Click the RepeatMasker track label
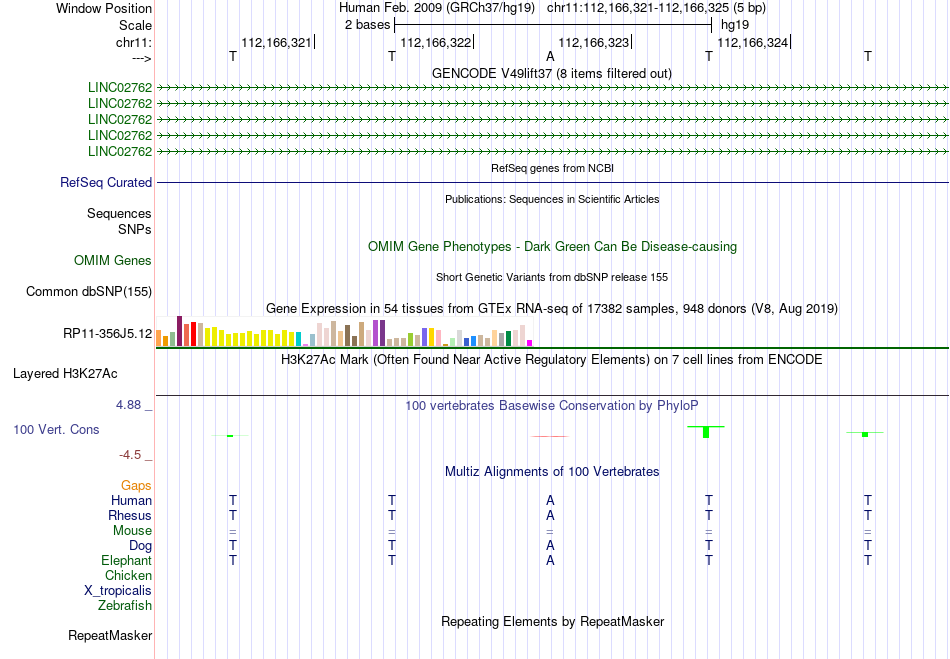The width and height of the screenshot is (950, 659). [110, 635]
